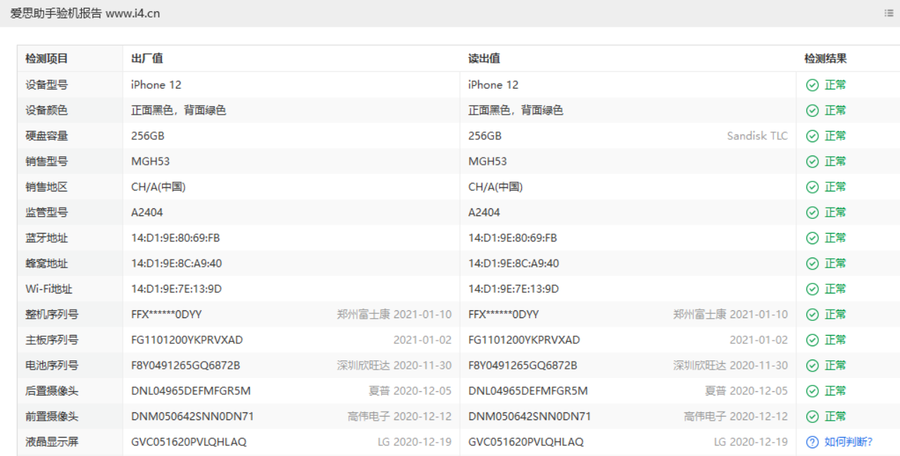Click read value 'MGH53' in 读出值 column
Image resolution: width=900 pixels, height=456 pixels.
click(x=487, y=161)
